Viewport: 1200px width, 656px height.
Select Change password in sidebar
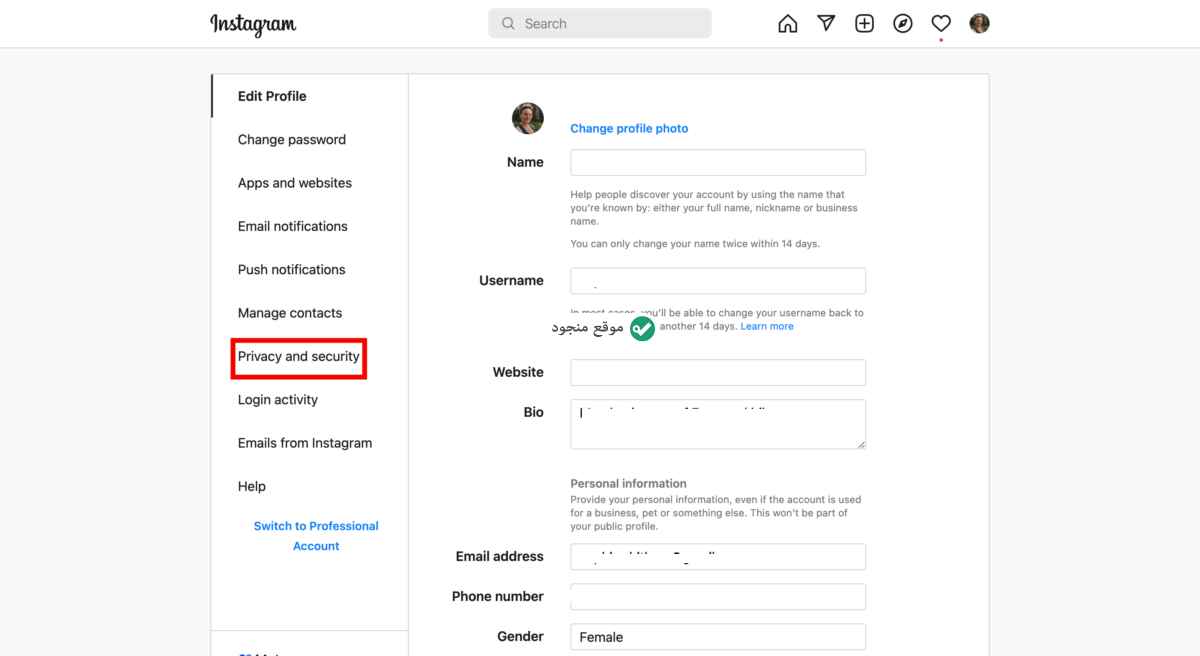point(292,140)
